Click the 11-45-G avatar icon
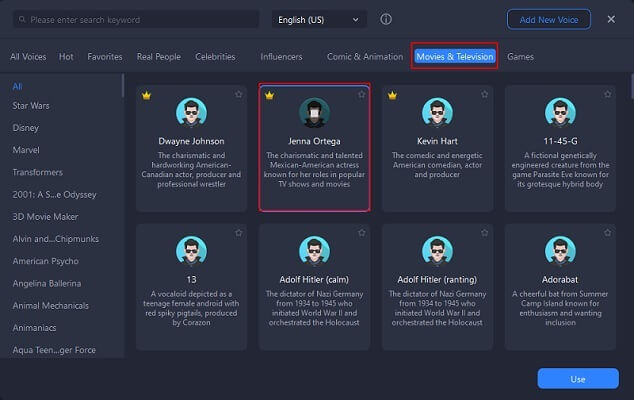 (560, 112)
